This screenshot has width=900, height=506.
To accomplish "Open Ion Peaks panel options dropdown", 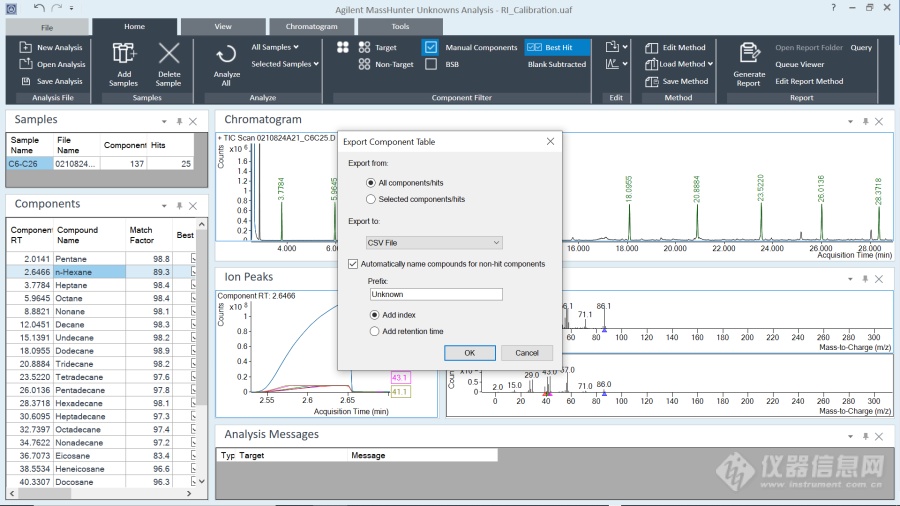I will [x=850, y=279].
